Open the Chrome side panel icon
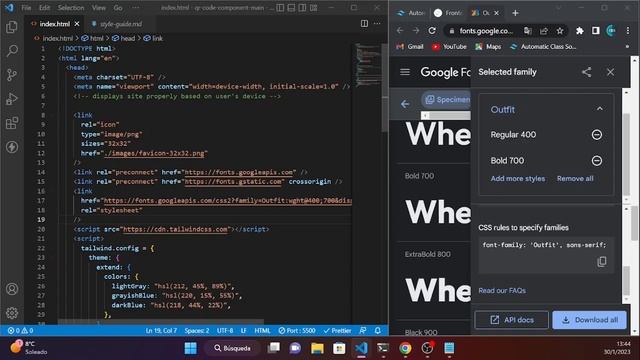Screen dimensions: 640x360 (x=596, y=31)
